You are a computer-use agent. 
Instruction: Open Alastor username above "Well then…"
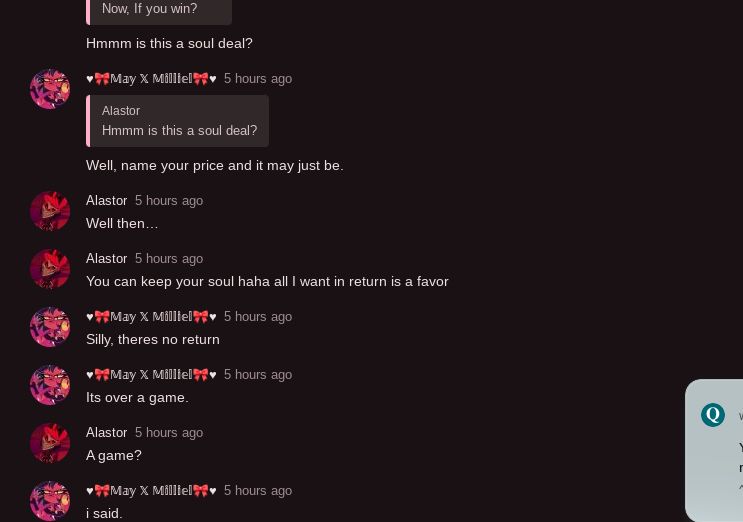click(107, 200)
